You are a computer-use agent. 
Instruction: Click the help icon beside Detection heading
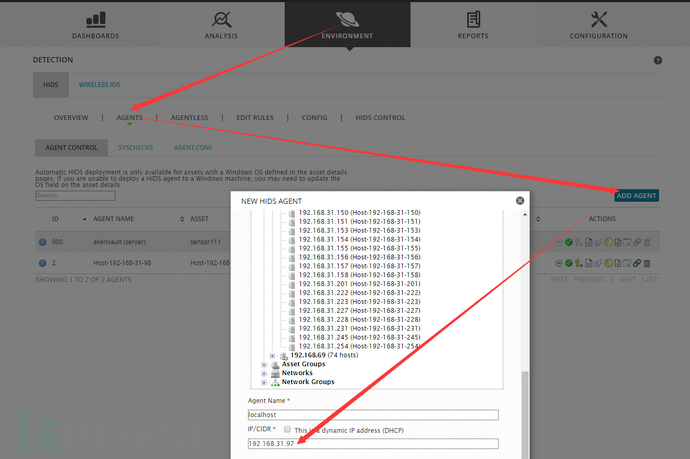tap(658, 60)
